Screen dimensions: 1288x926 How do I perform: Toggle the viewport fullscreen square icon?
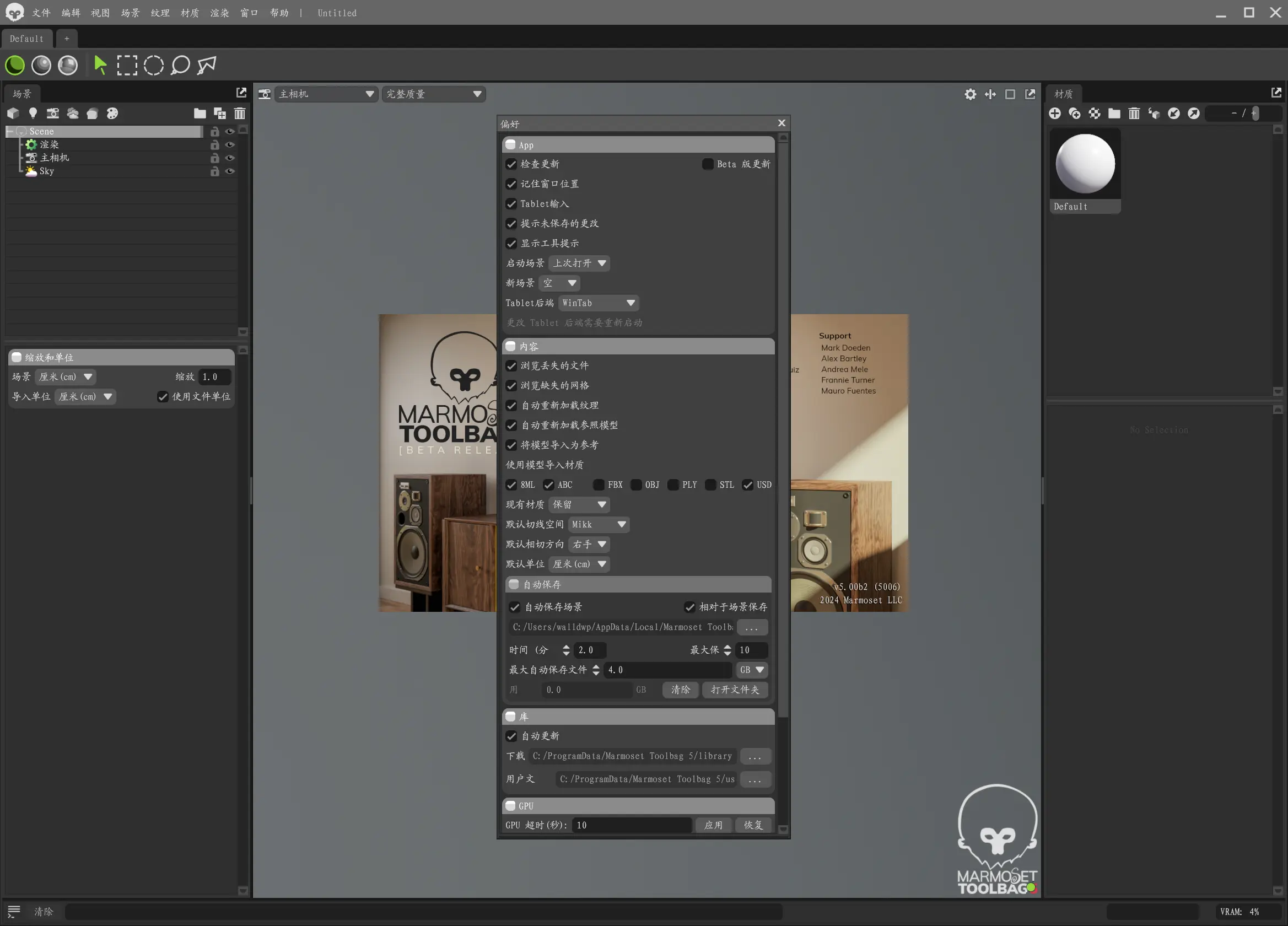tap(1010, 94)
